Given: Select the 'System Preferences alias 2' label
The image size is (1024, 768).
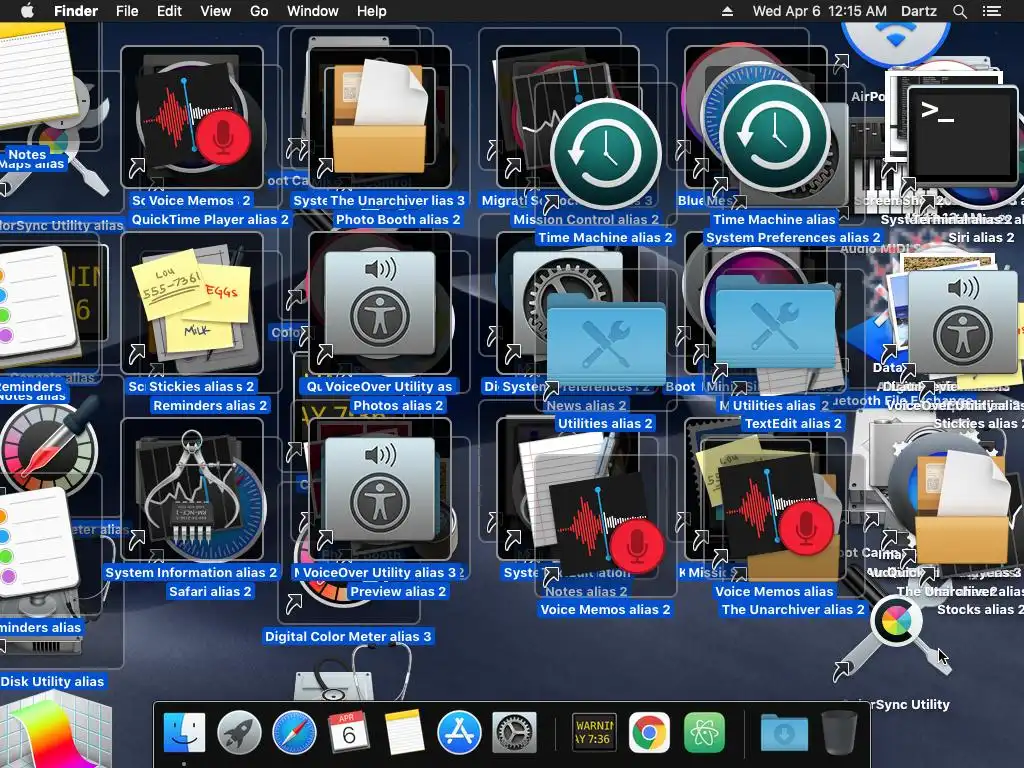Looking at the screenshot, I should [x=793, y=238].
